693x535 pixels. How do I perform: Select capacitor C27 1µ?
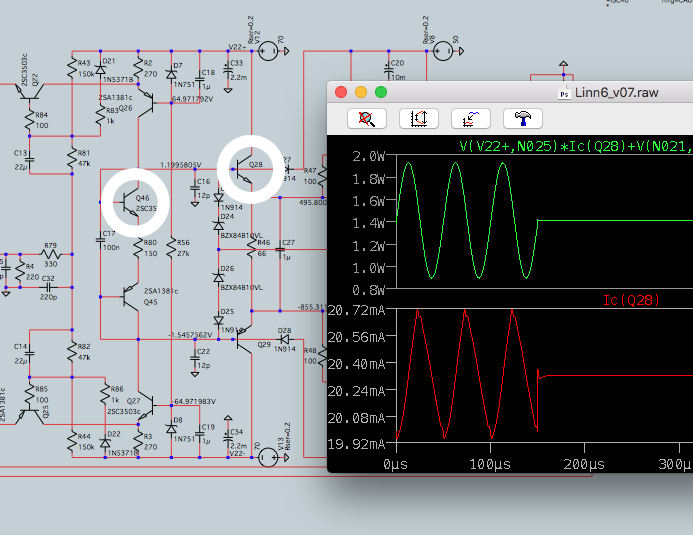(280, 250)
